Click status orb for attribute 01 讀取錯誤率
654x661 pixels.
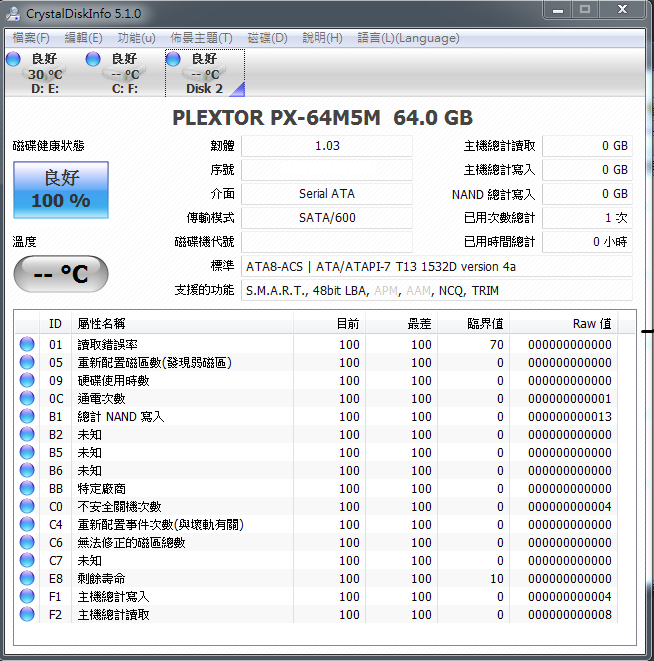27,344
